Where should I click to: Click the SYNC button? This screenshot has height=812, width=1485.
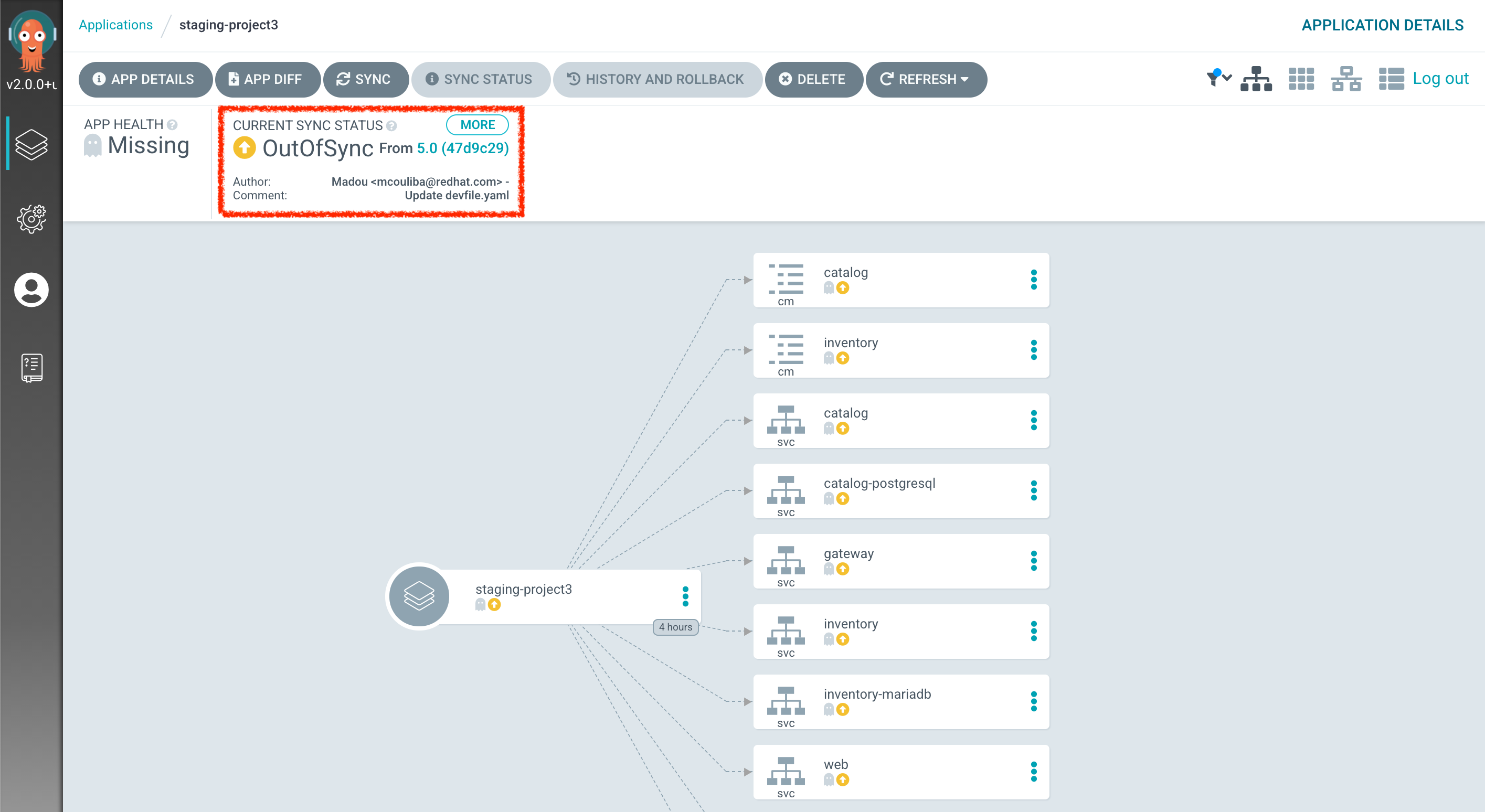tap(366, 80)
